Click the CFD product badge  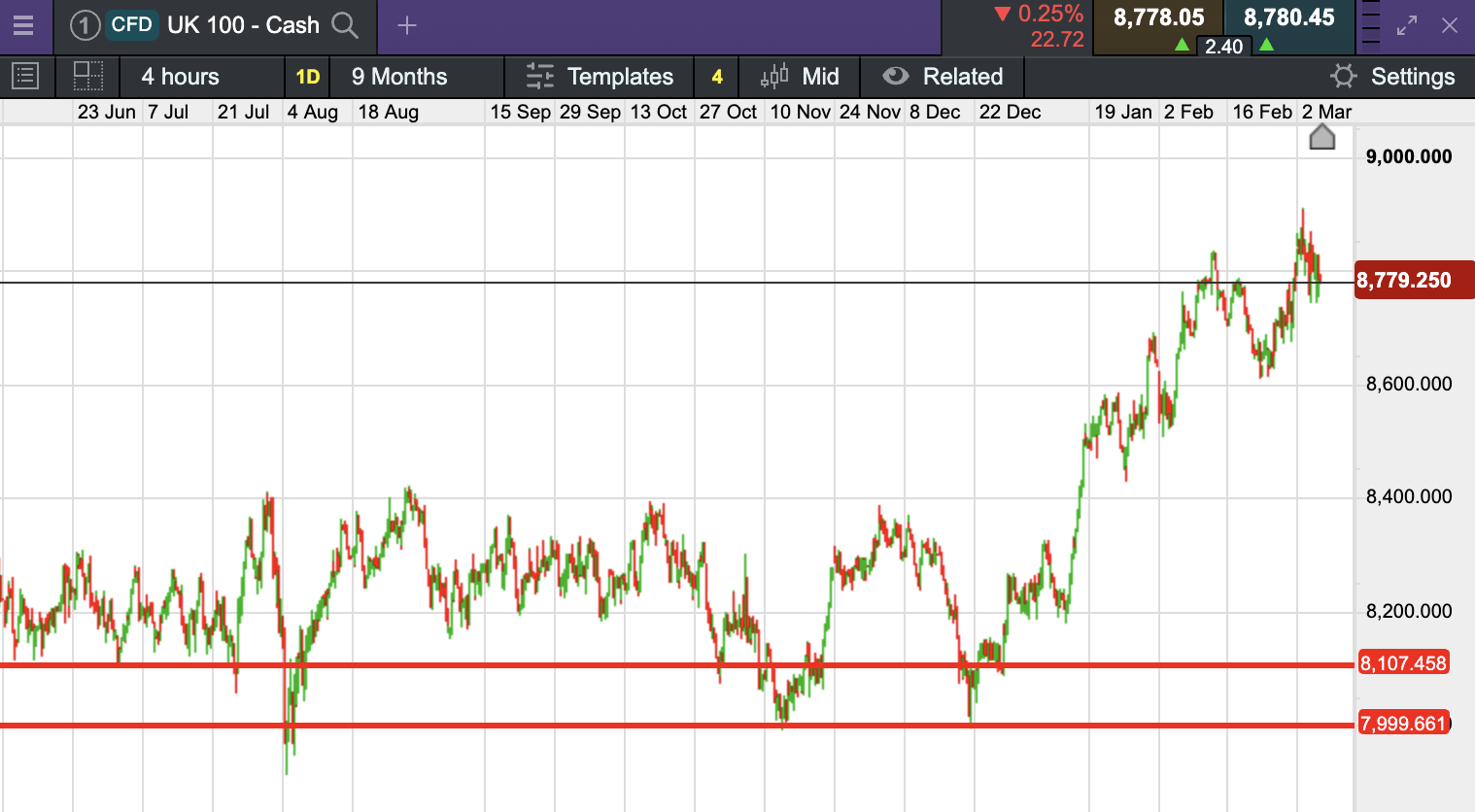click(x=131, y=24)
